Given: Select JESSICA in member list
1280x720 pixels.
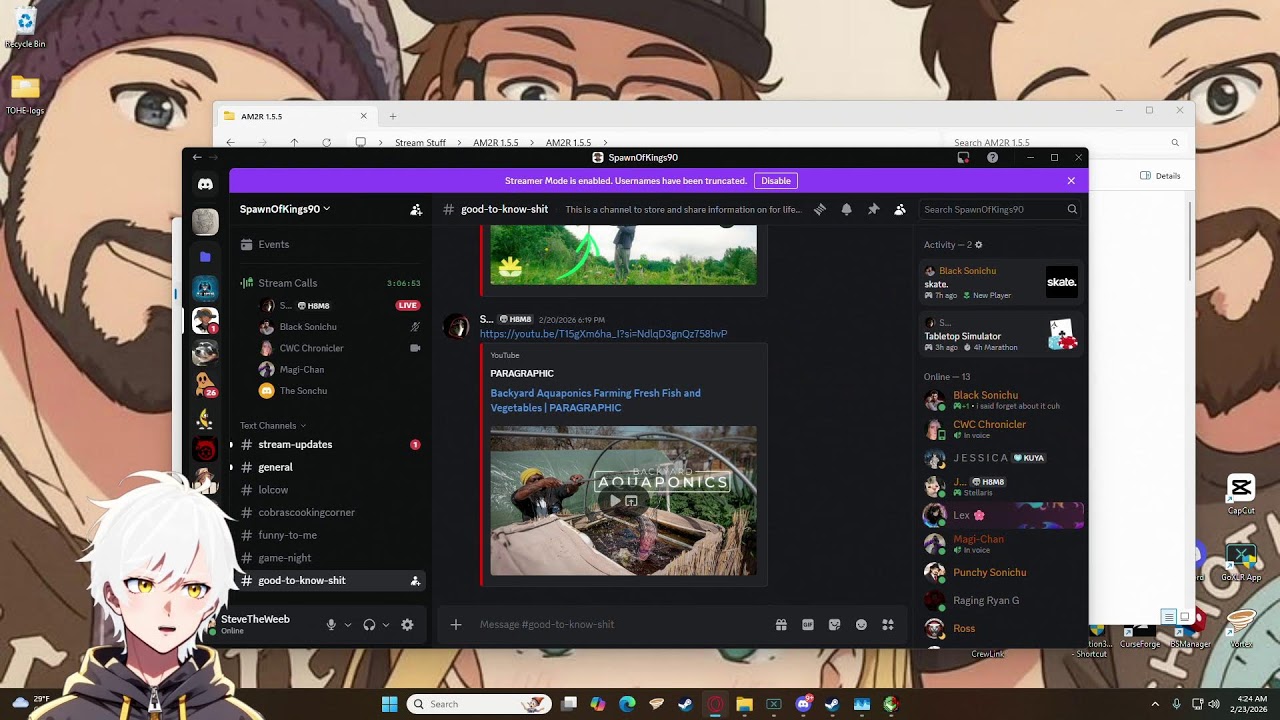Looking at the screenshot, I should 1001,458.
